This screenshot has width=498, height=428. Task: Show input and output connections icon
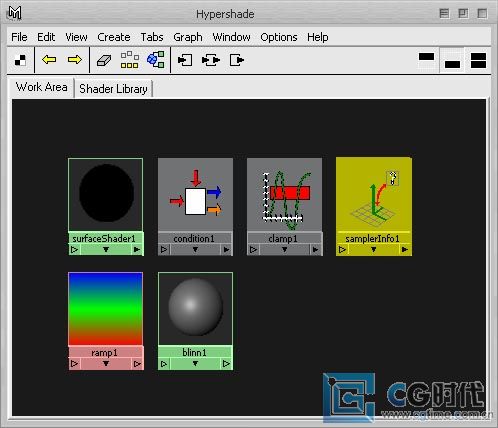[211, 60]
